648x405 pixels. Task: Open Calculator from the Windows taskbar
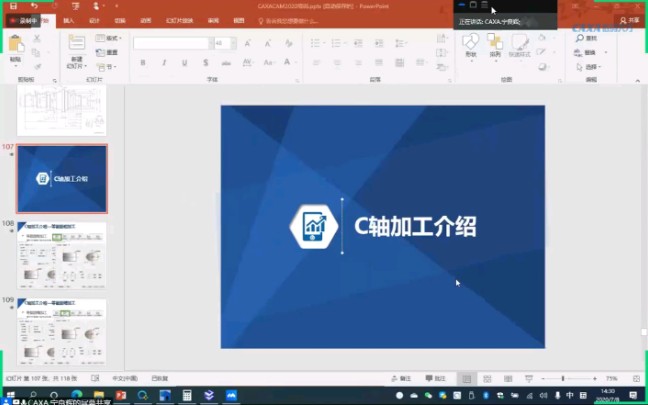coord(187,395)
